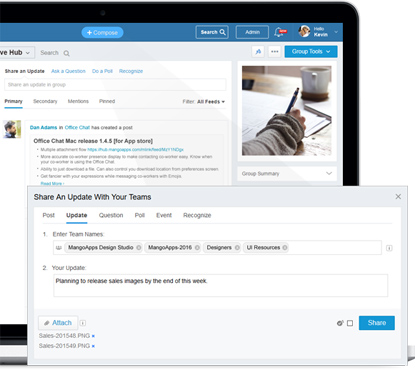
Task: Select the Mentions feed tab
Action: click(x=78, y=101)
